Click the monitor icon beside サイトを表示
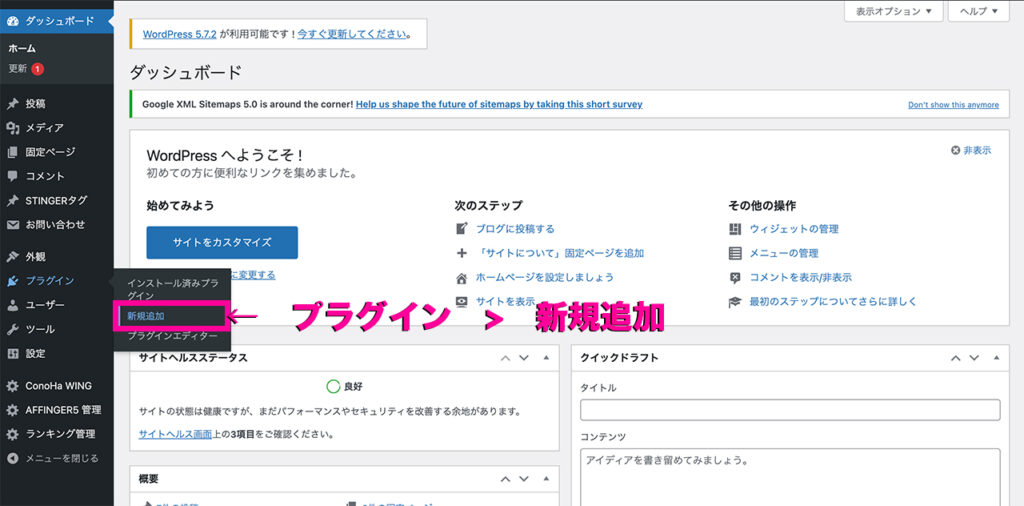Viewport: 1024px width, 506px height. [x=462, y=302]
